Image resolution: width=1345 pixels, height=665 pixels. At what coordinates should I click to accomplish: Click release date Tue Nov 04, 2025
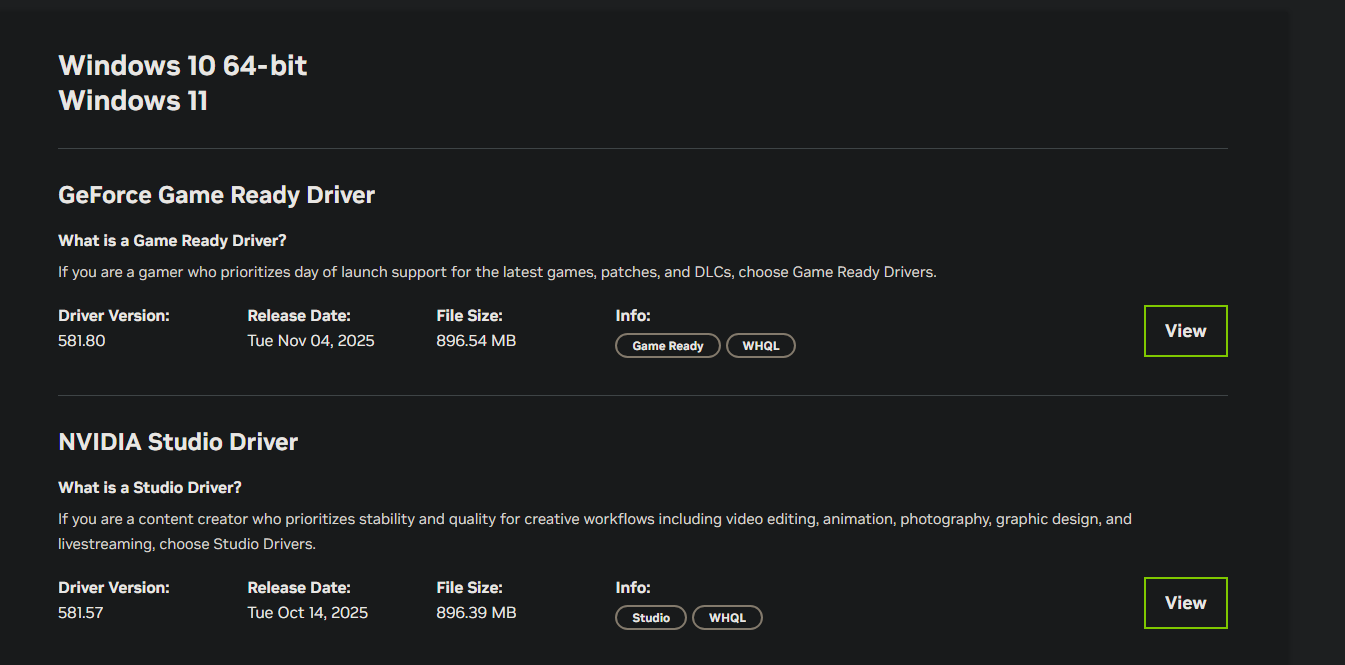click(x=311, y=341)
